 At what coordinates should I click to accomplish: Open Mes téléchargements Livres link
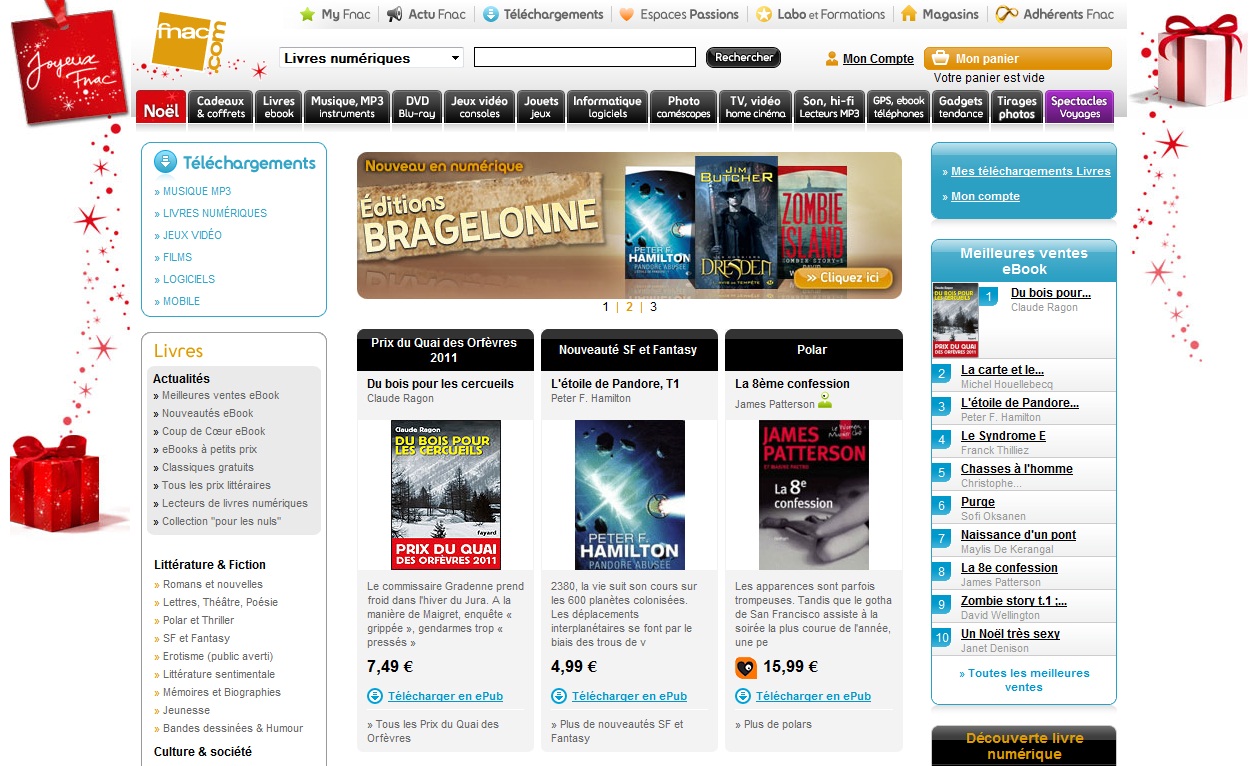(1031, 171)
